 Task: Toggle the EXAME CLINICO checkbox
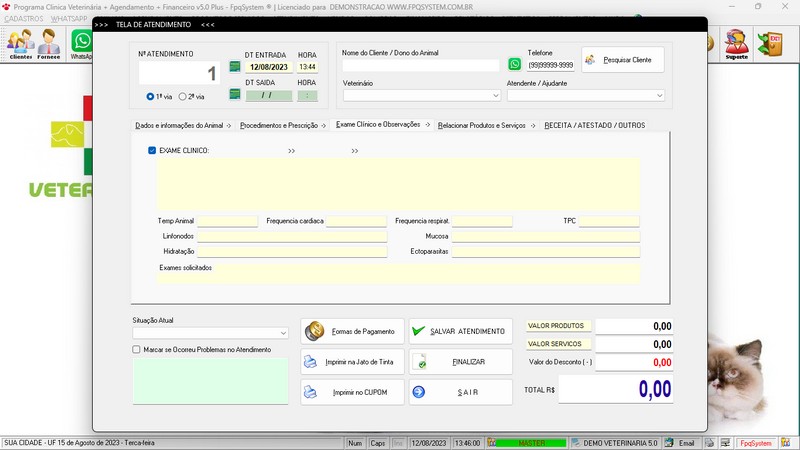[152, 151]
